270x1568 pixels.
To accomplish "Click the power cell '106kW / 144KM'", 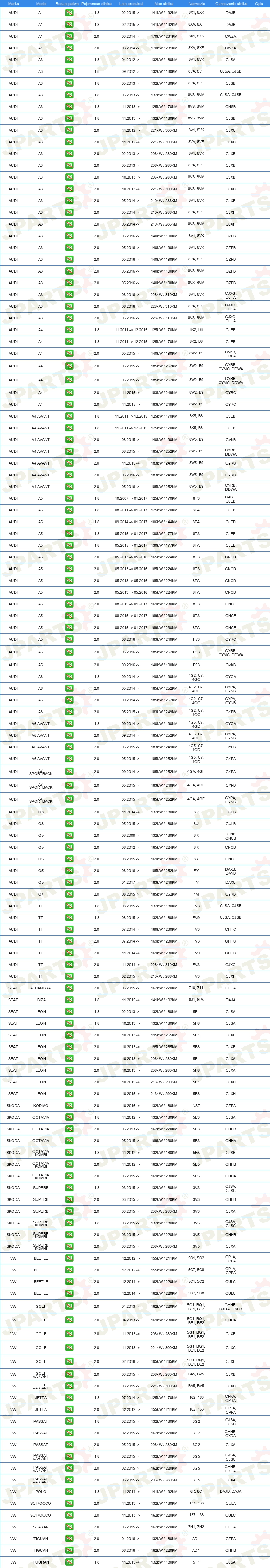I will click(164, 522).
